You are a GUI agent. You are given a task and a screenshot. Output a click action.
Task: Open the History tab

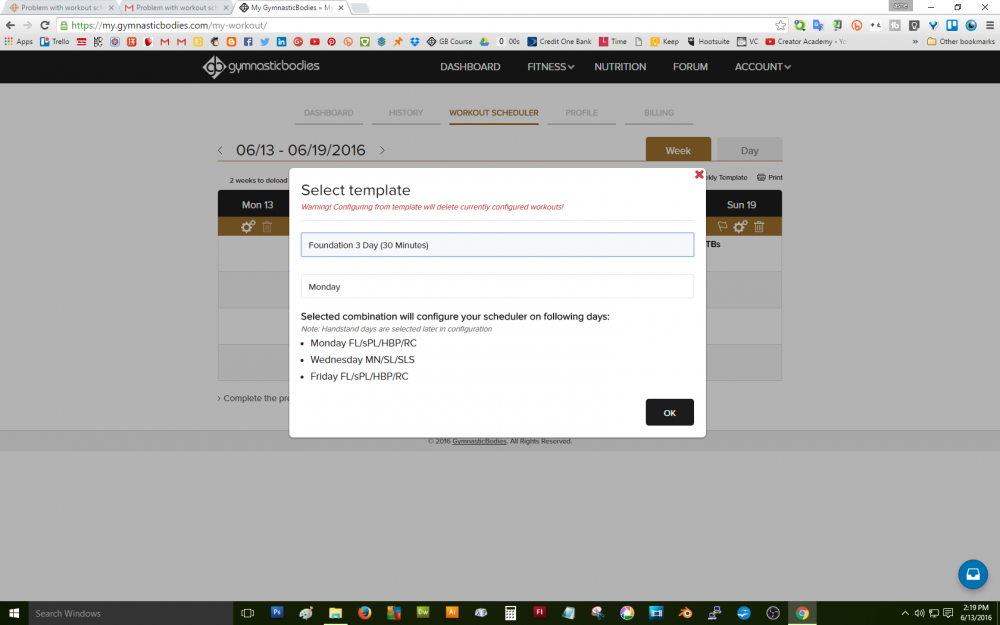[406, 113]
